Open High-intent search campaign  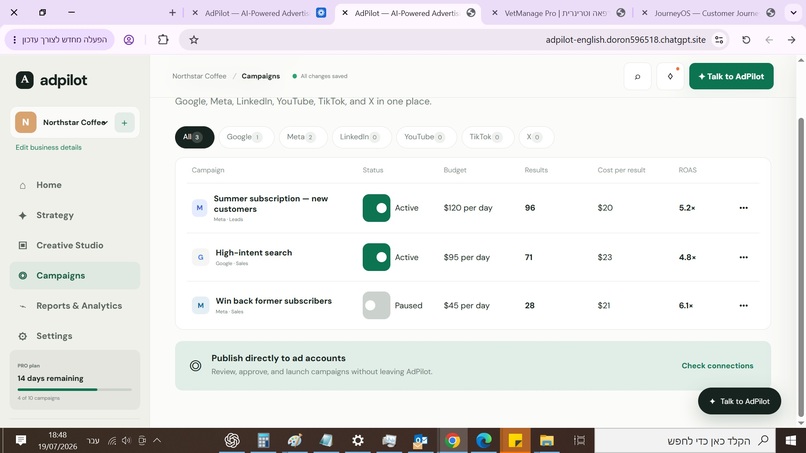tap(254, 253)
